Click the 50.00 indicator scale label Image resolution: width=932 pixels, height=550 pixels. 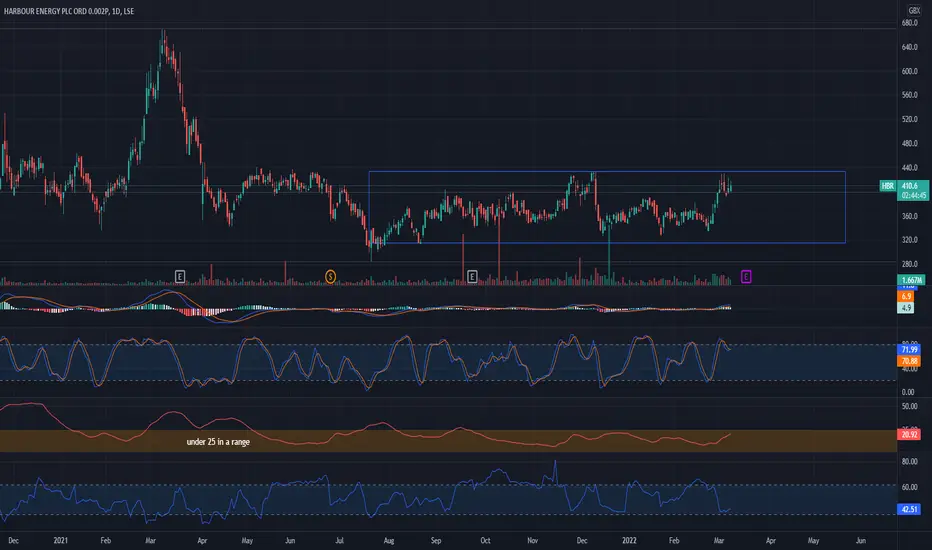tap(909, 407)
